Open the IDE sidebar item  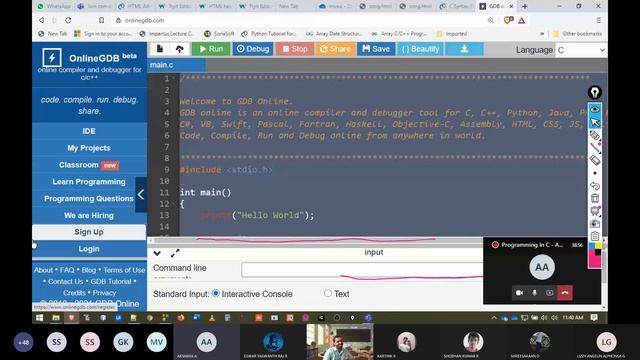tap(89, 131)
